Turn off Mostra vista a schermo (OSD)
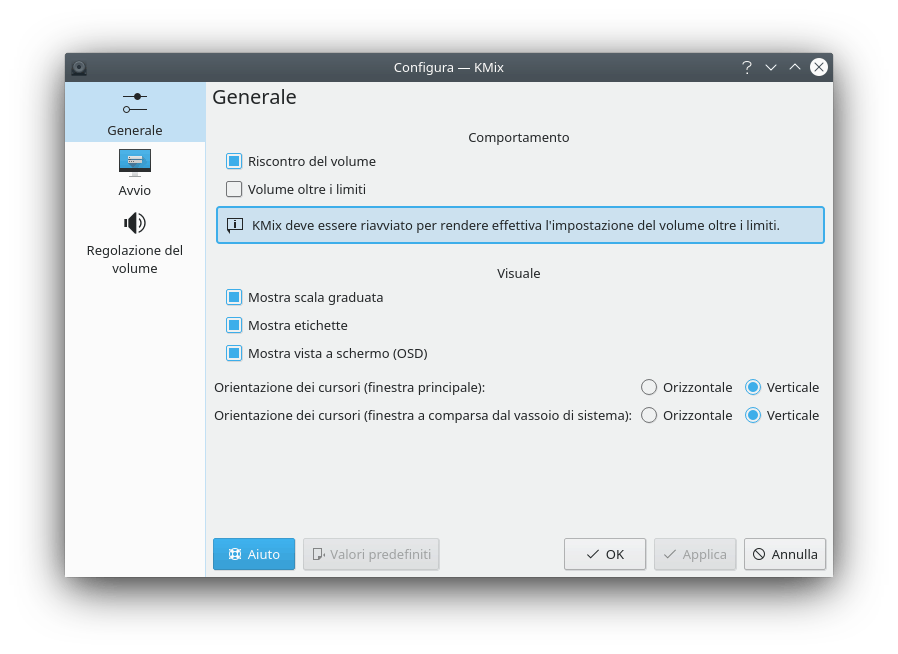The width and height of the screenshot is (898, 654). tap(234, 353)
